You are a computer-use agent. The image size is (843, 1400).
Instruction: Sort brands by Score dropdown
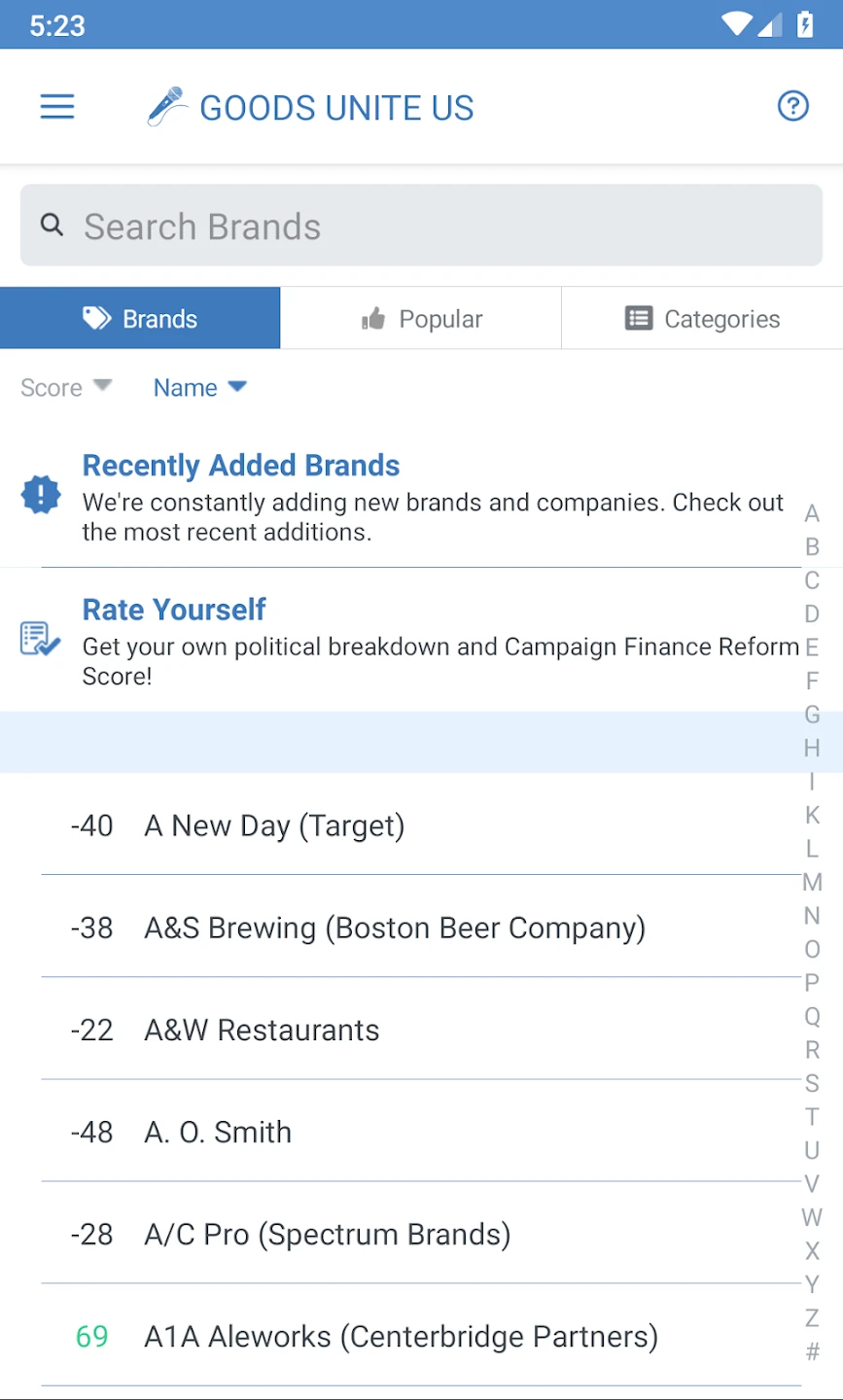point(66,387)
